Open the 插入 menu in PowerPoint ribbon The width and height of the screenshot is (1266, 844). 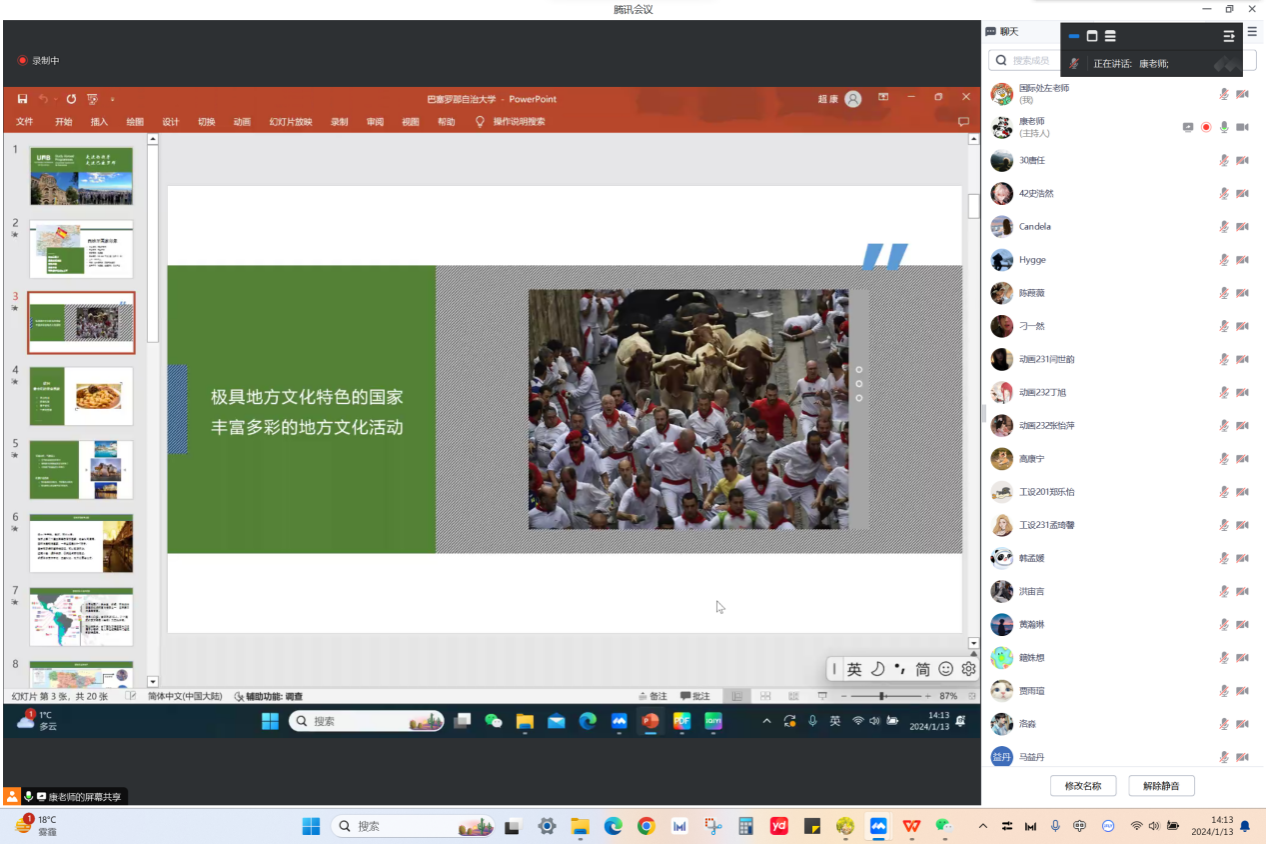click(99, 122)
